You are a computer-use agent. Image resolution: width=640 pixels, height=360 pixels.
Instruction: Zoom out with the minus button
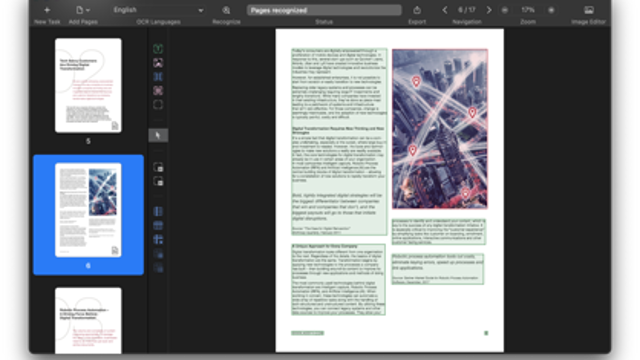[x=505, y=10]
